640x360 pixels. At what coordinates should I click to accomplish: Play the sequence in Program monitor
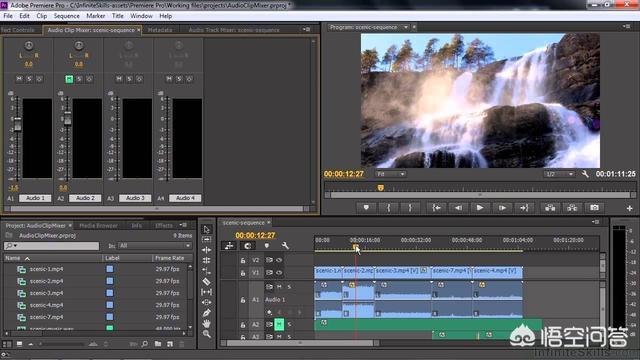point(480,208)
